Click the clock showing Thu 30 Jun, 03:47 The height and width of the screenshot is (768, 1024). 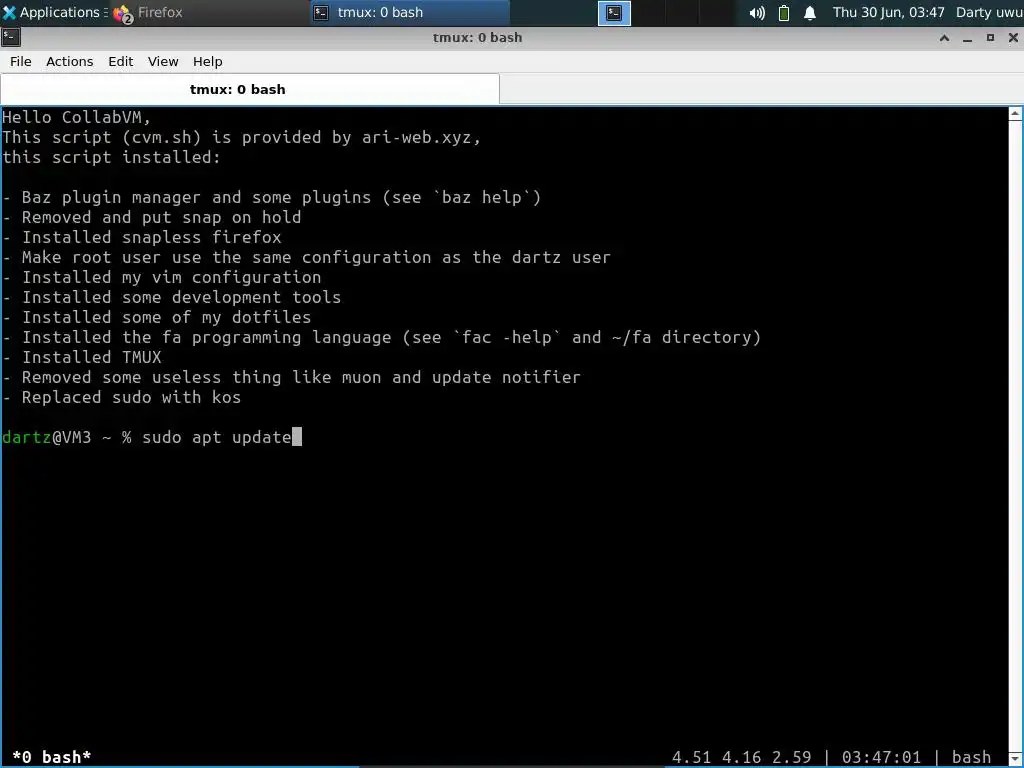click(x=888, y=12)
